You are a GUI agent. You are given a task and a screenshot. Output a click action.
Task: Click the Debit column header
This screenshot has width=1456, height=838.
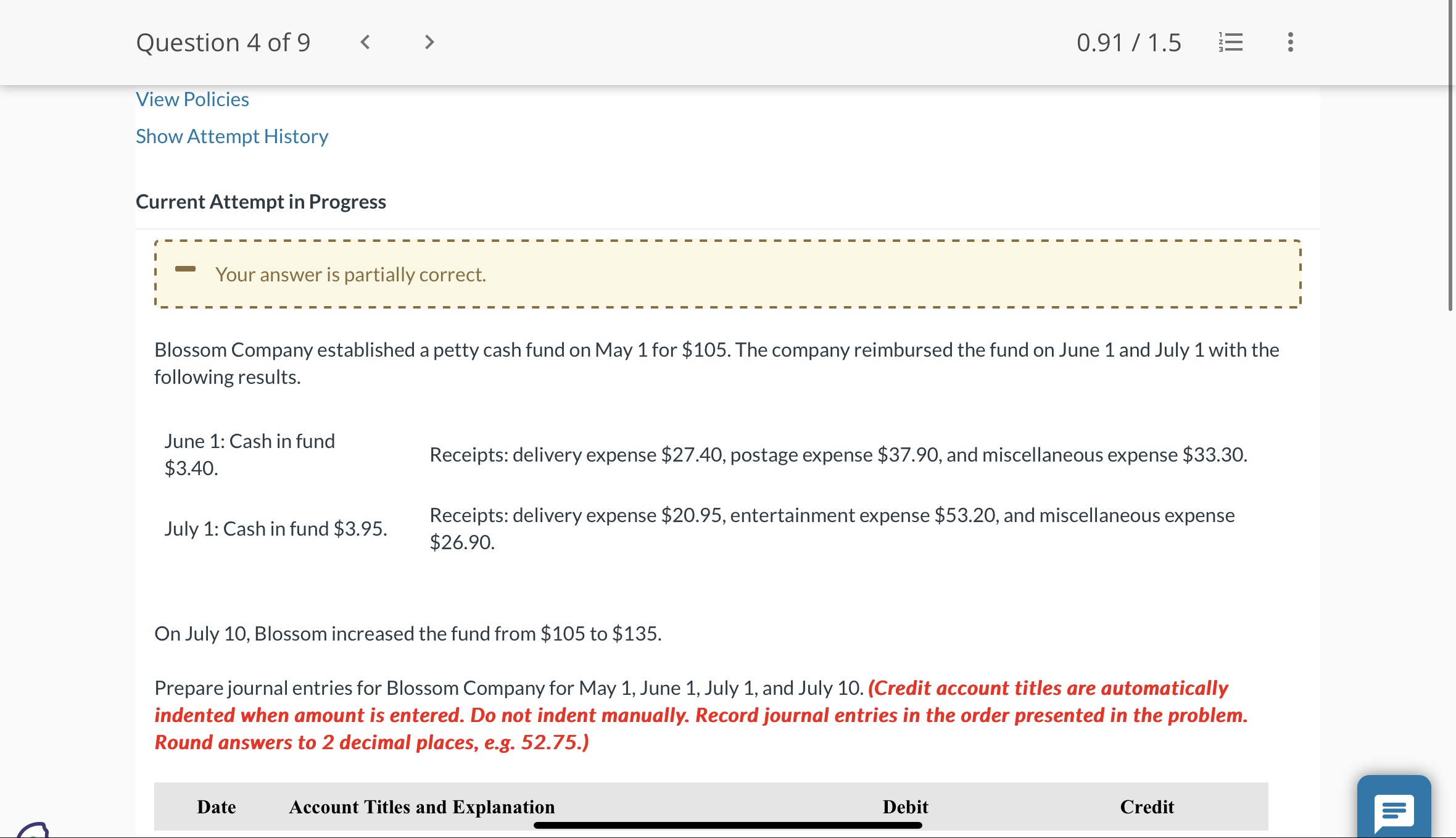(x=905, y=807)
